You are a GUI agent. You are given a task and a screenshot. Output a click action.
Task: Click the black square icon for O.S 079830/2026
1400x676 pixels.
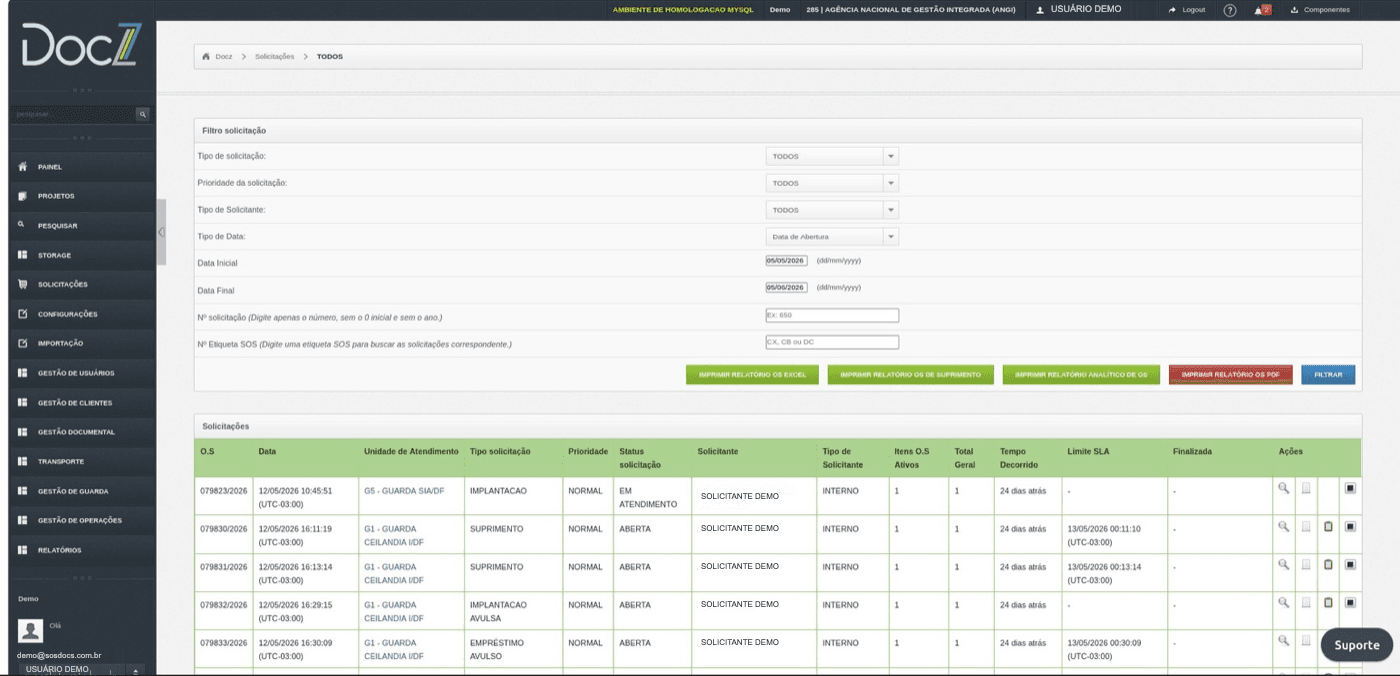tap(1350, 526)
